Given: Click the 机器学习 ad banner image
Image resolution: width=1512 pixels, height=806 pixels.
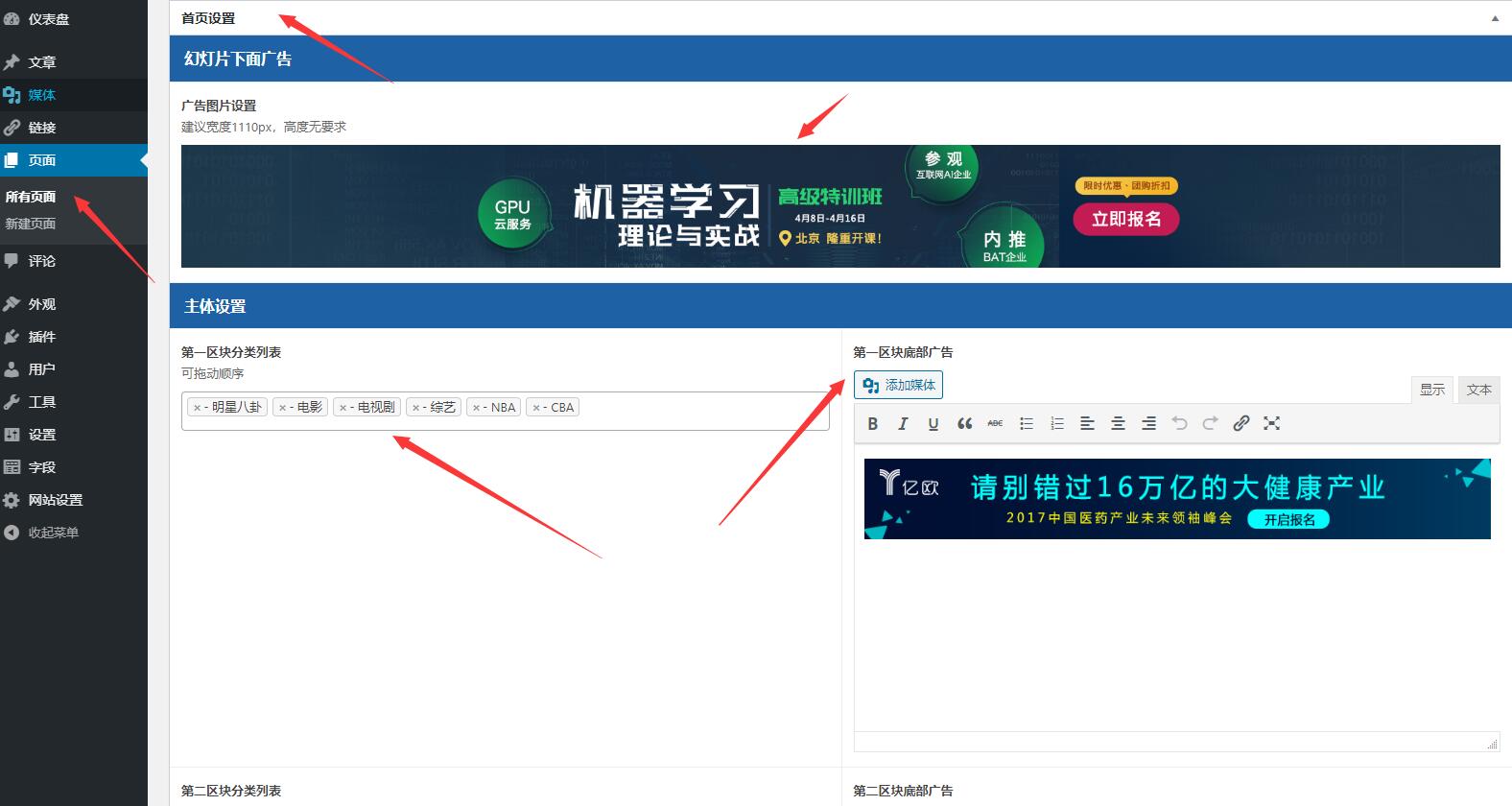Looking at the screenshot, I should (x=839, y=206).
